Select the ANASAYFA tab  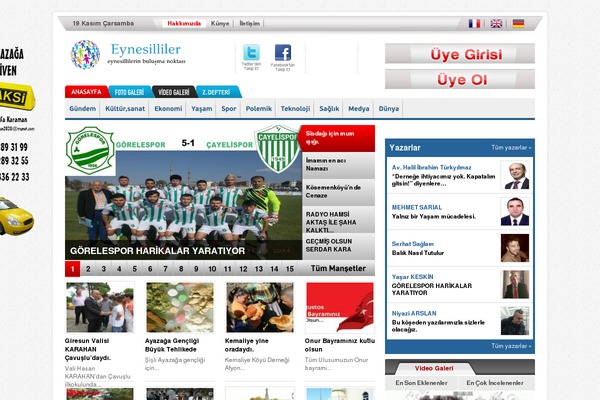(x=86, y=92)
